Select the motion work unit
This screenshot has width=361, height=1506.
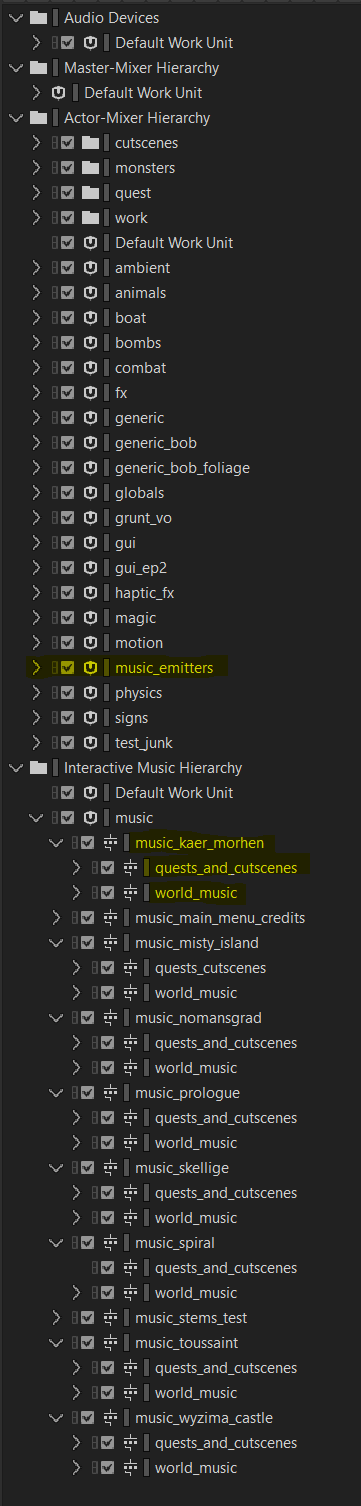[139, 643]
